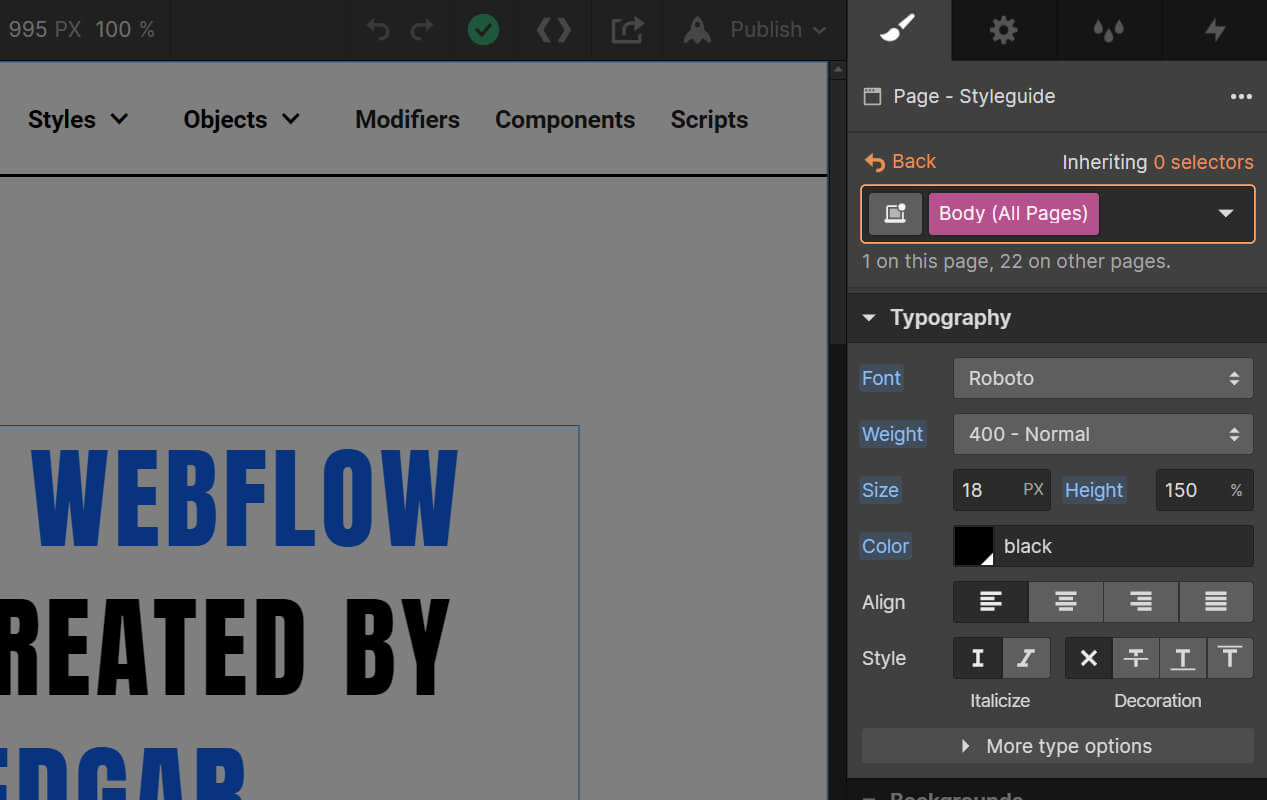Click the Height property label
Viewport: 1267px width, 800px height.
[x=1094, y=490]
